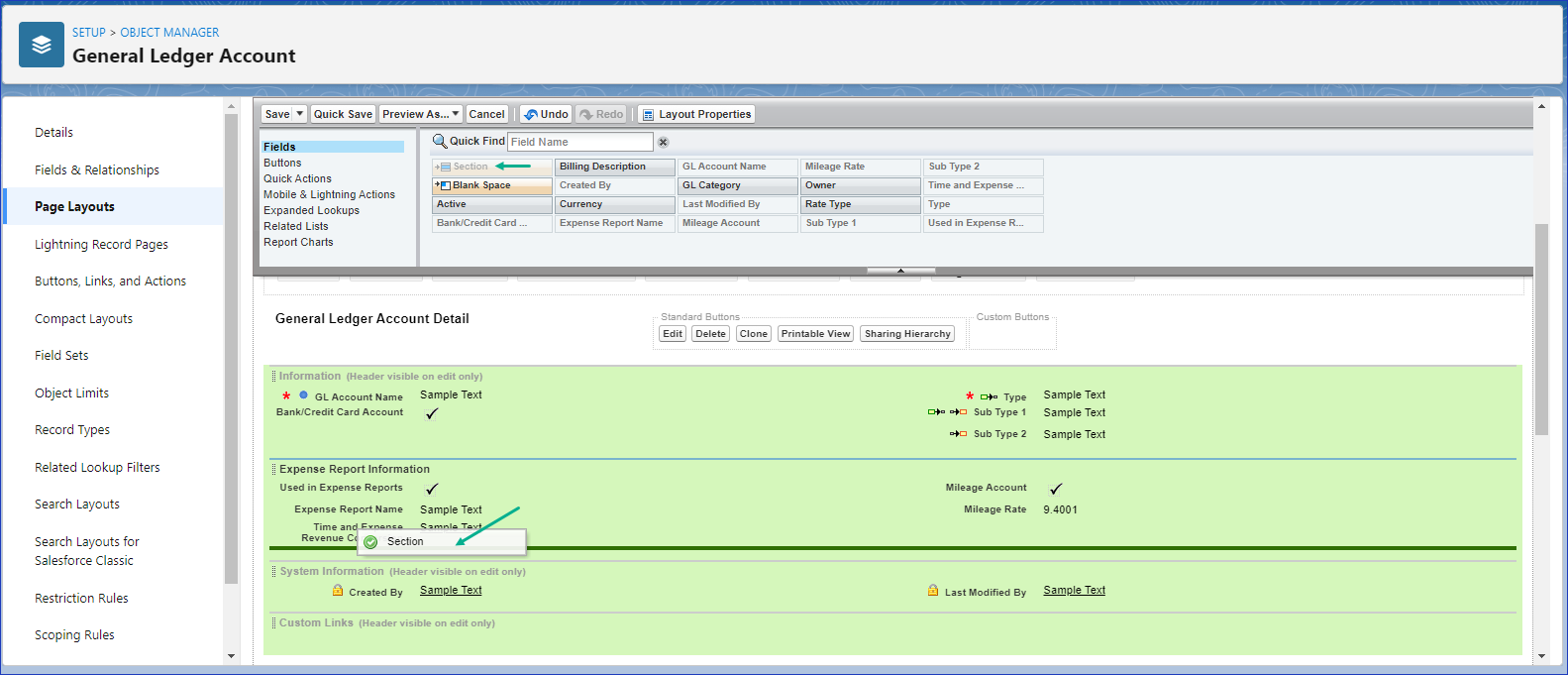Click the Bank/Credit Card Account checkmark
Image resolution: width=1568 pixels, height=675 pixels.
point(432,413)
